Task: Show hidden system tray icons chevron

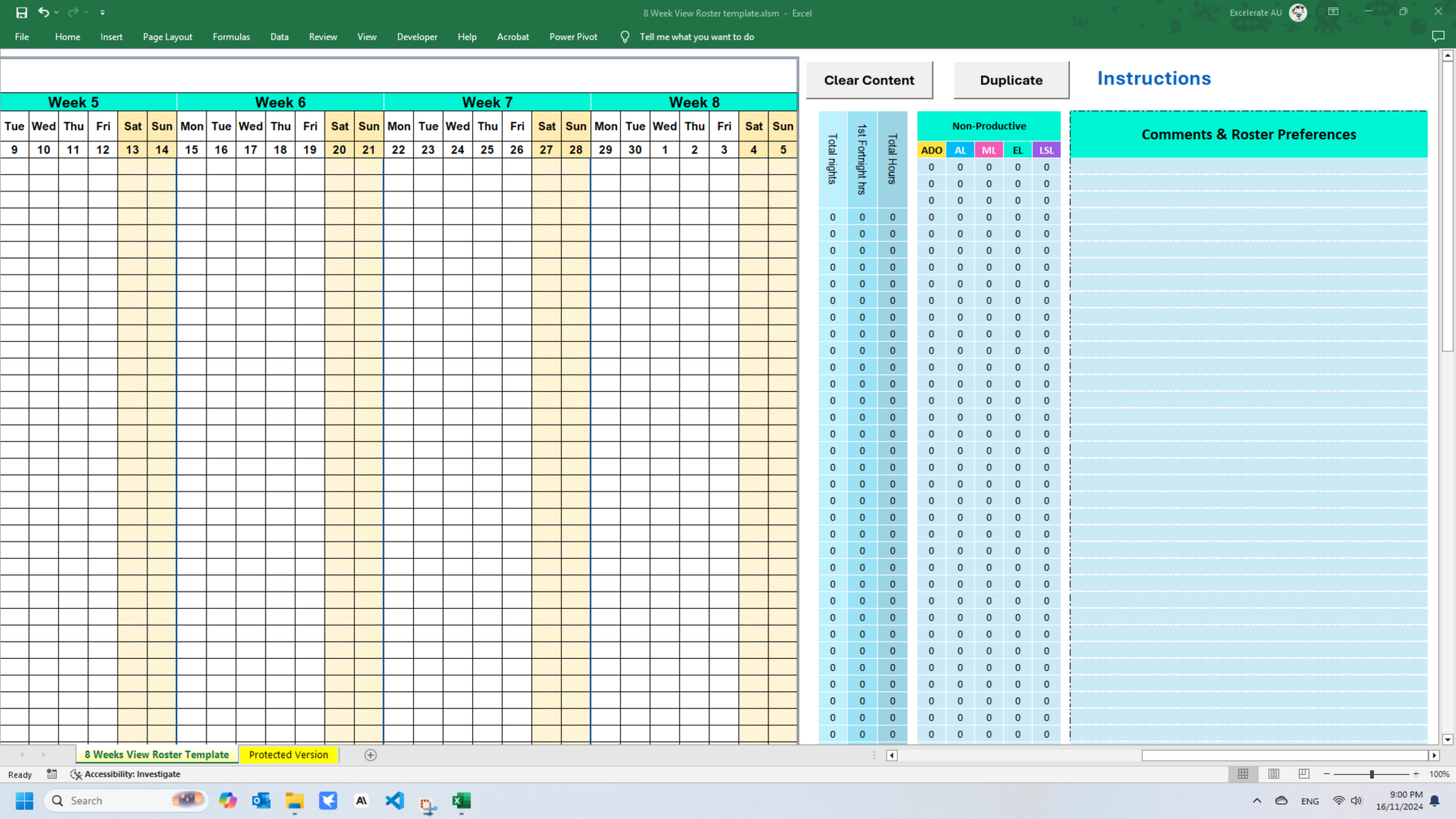Action: [1256, 800]
